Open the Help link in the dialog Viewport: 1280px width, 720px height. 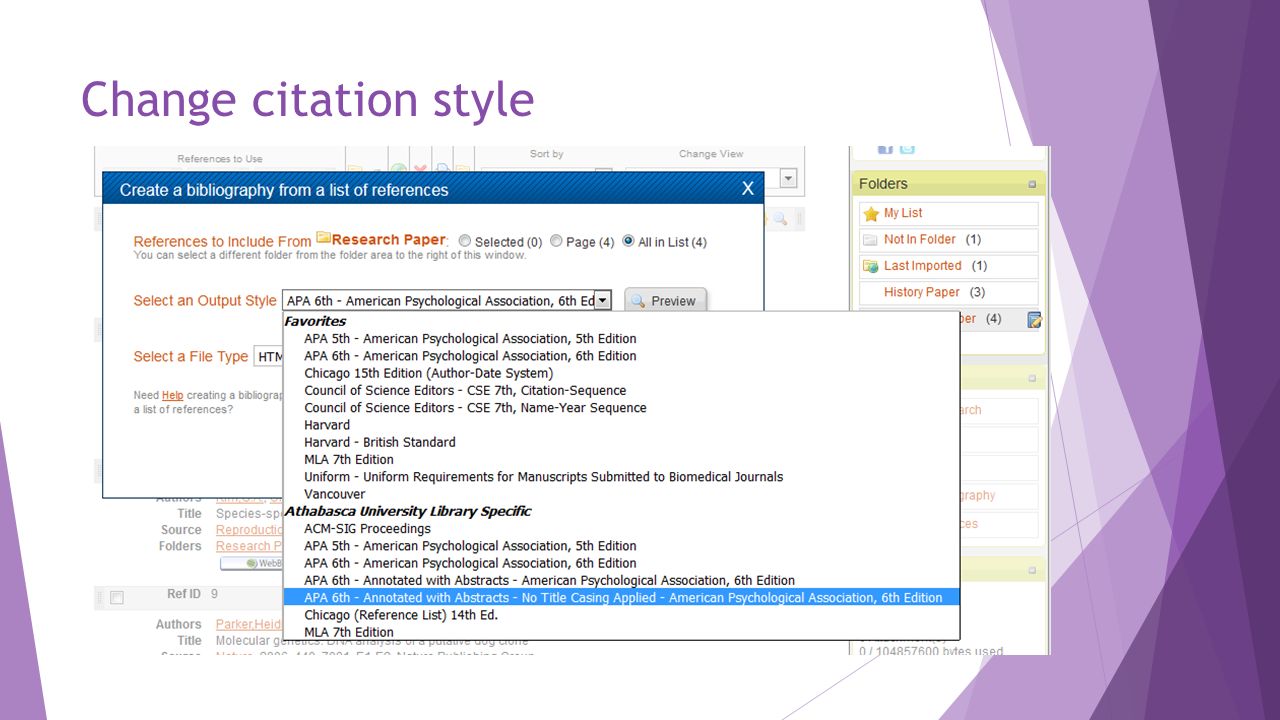click(x=172, y=395)
